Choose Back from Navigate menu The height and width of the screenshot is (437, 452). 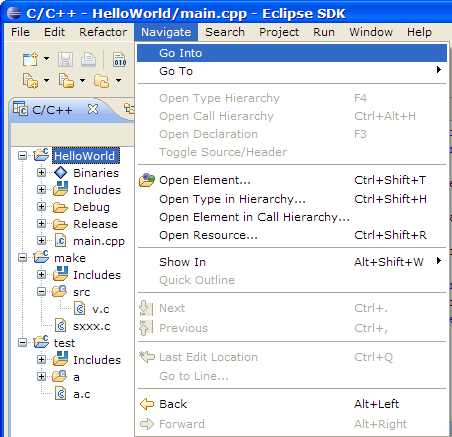292,404
